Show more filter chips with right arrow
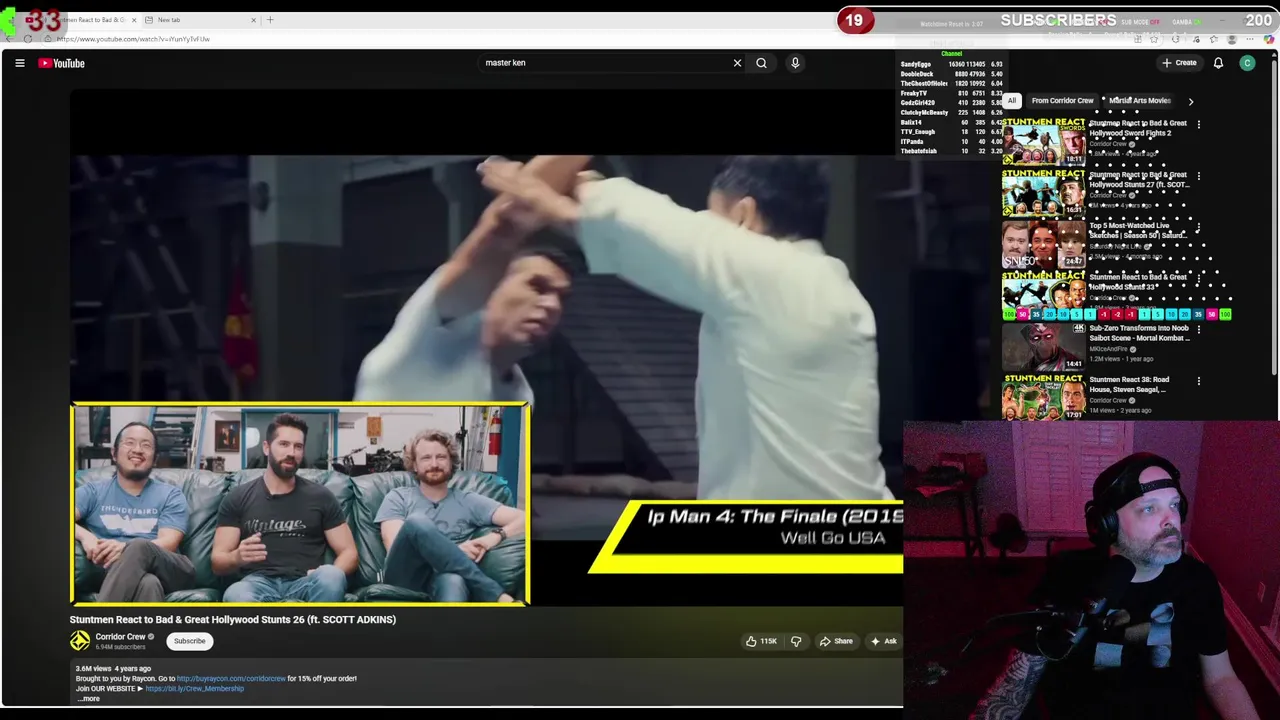 click(1190, 101)
